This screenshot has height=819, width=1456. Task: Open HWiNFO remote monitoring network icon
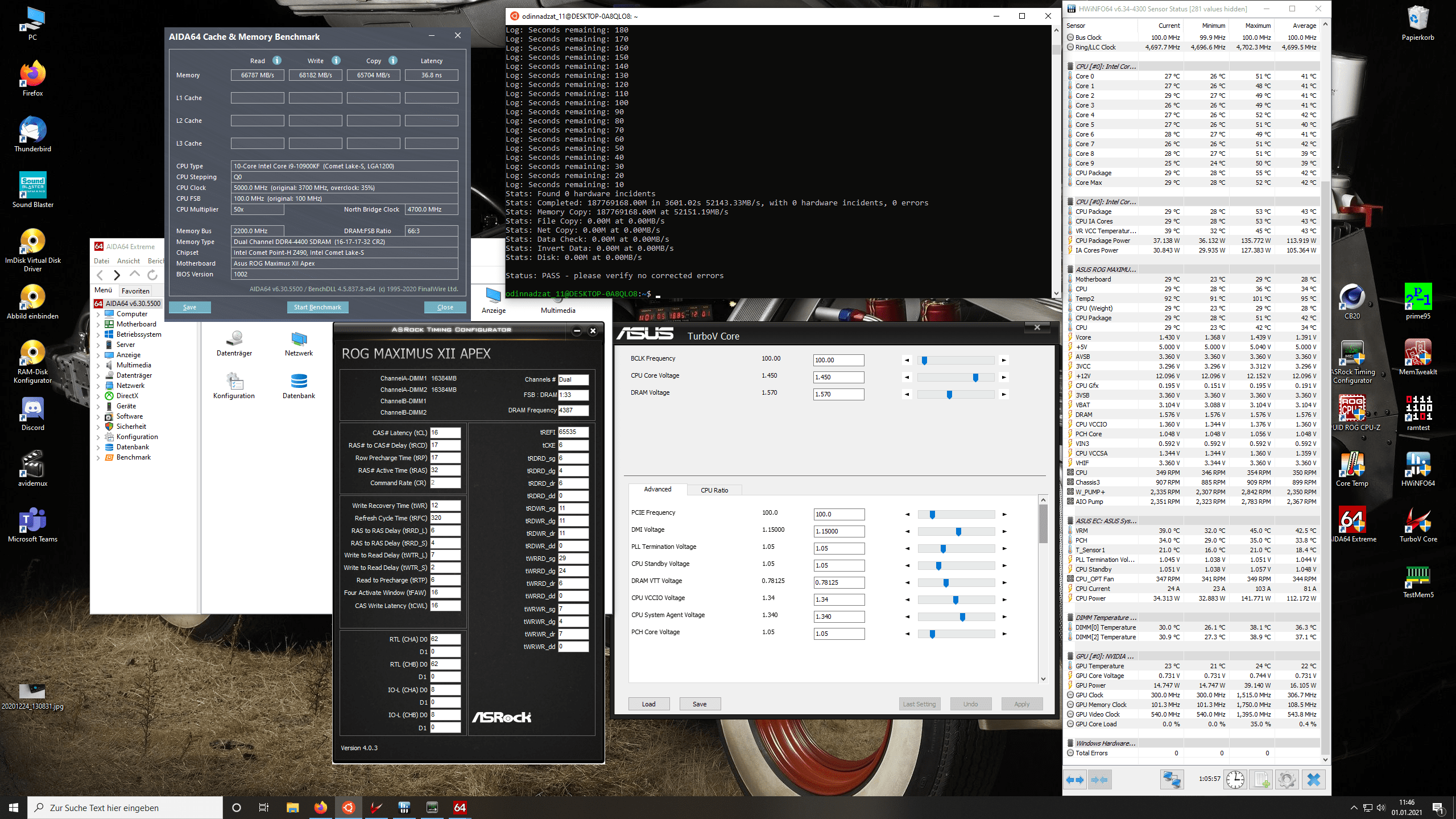(x=1172, y=780)
